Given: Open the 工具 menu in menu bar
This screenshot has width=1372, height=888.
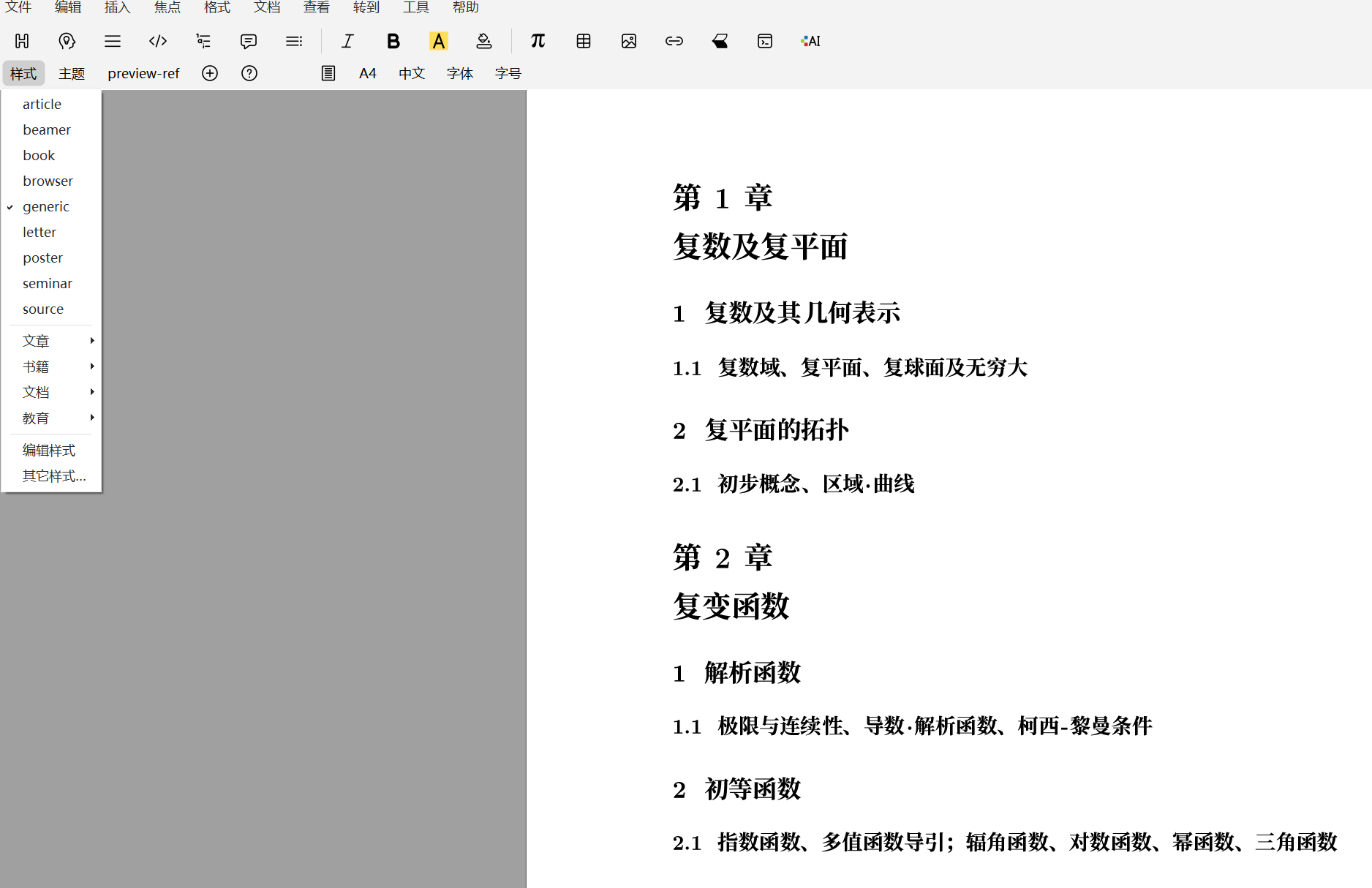Looking at the screenshot, I should 415,7.
